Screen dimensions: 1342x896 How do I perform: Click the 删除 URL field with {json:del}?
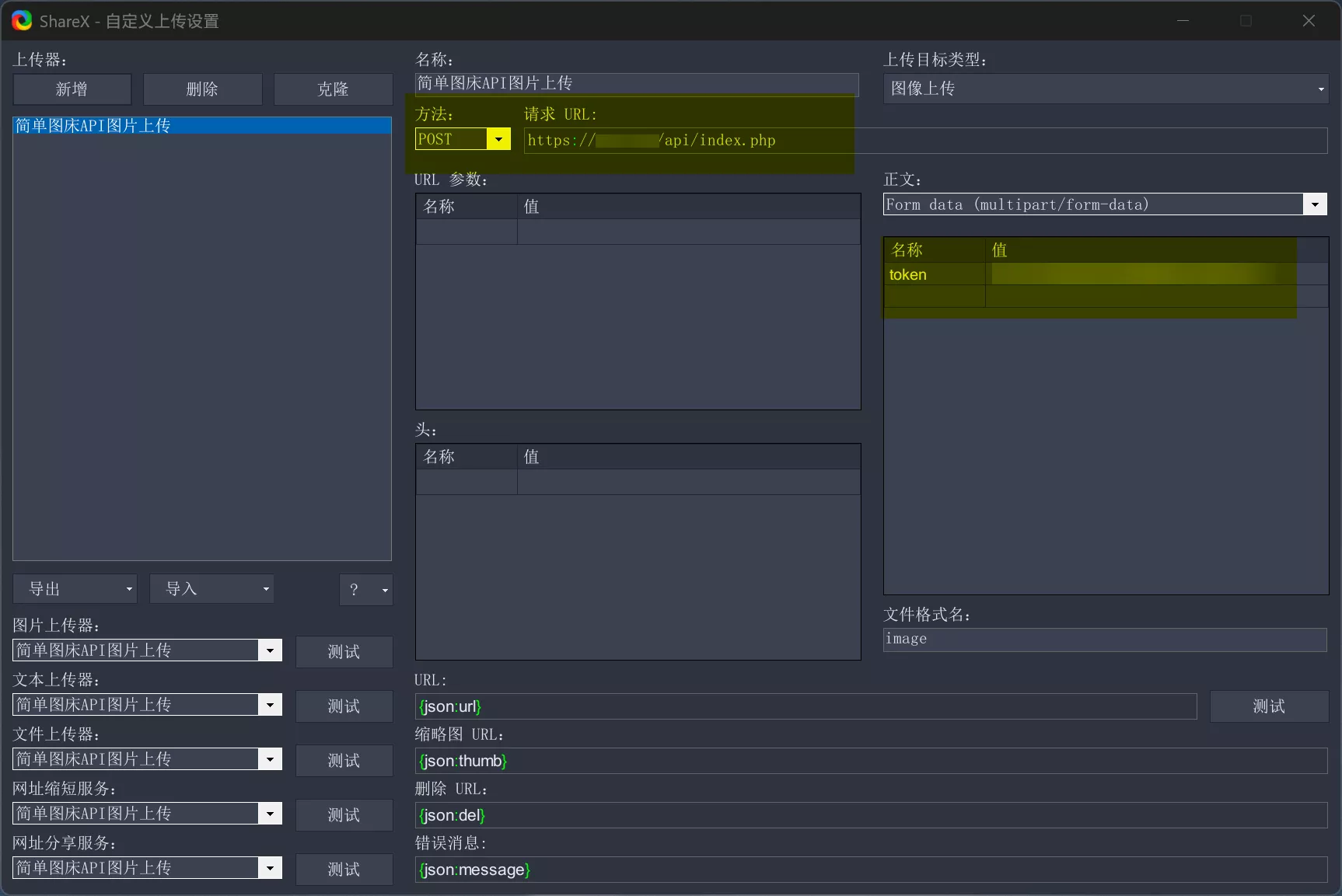tap(871, 815)
